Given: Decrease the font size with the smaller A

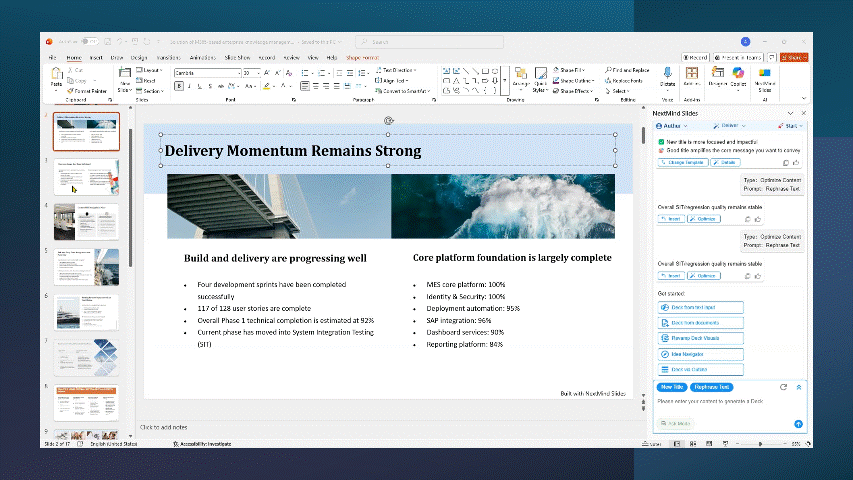Looking at the screenshot, I should 277,73.
